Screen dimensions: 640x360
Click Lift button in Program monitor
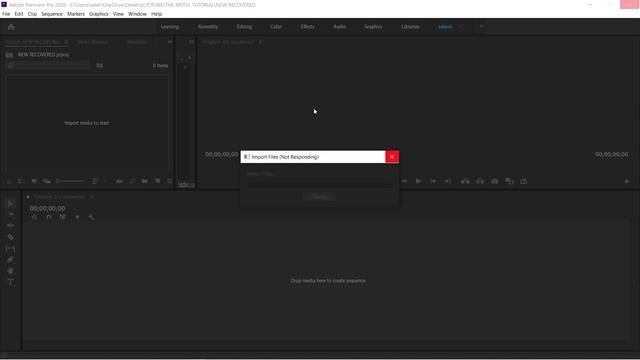point(465,181)
